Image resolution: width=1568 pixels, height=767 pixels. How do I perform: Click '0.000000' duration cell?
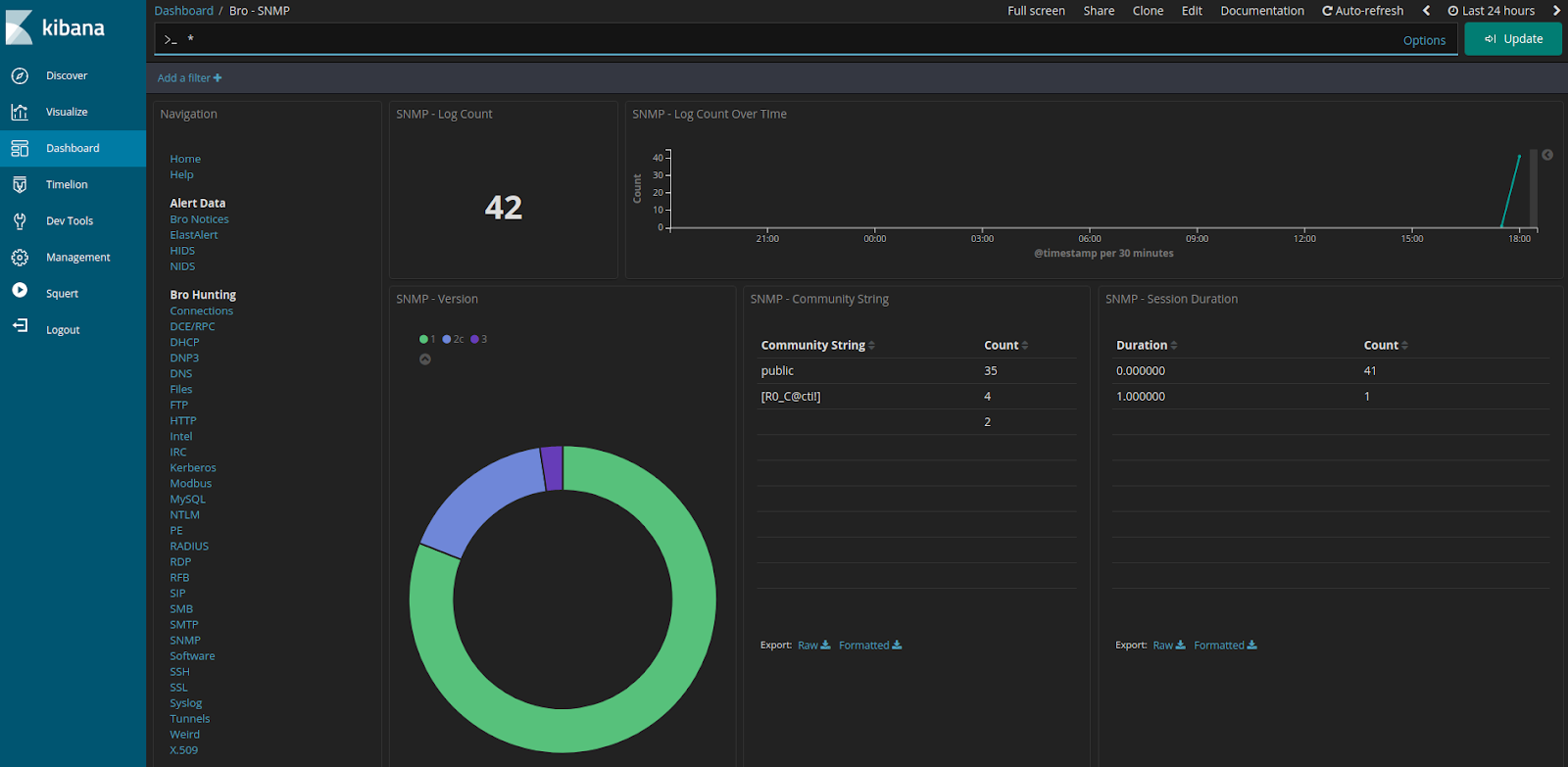pos(1141,371)
